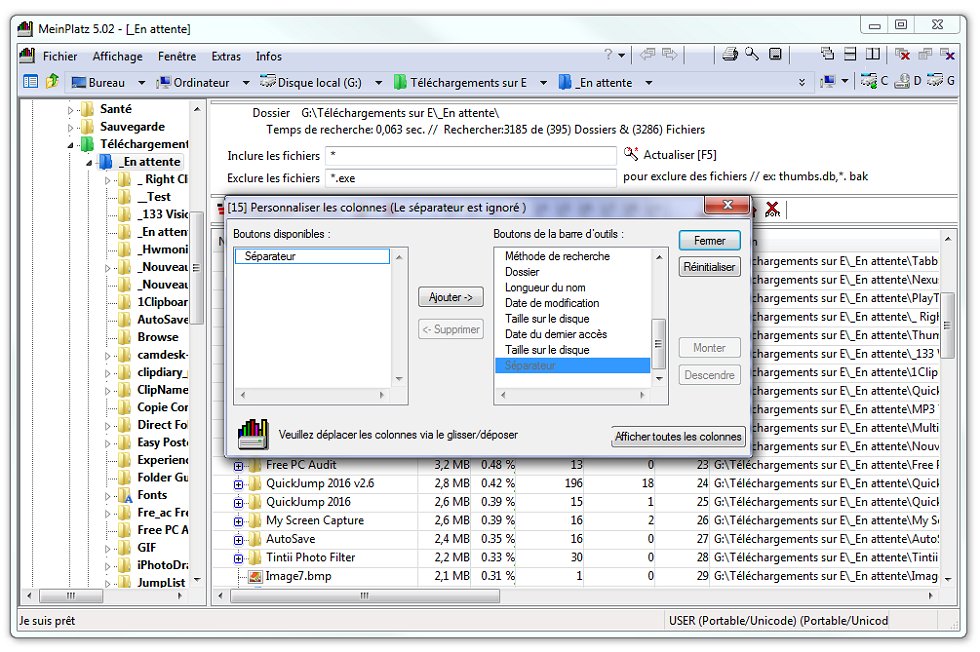Expand the QuickJump 2016 v2.6 row
Image resolution: width=980 pixels, height=652 pixels.
click(238, 484)
